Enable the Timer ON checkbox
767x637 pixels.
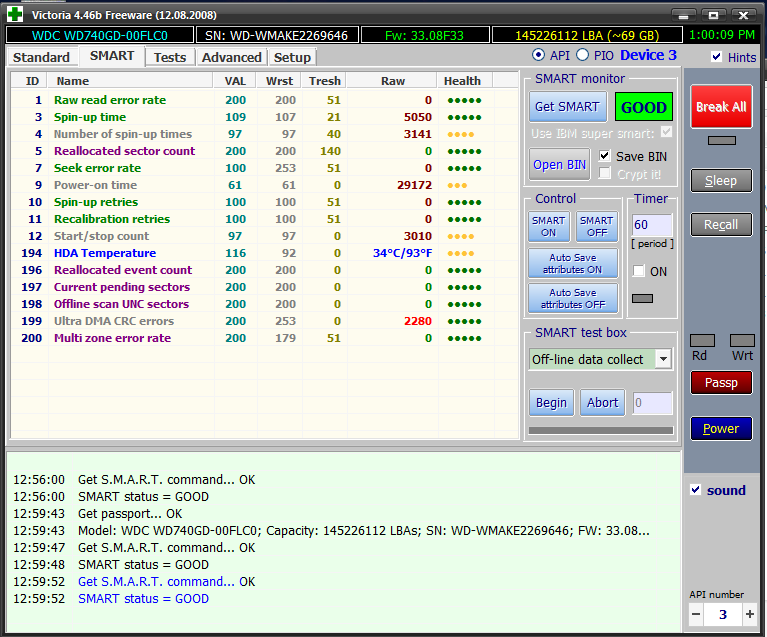[x=639, y=271]
